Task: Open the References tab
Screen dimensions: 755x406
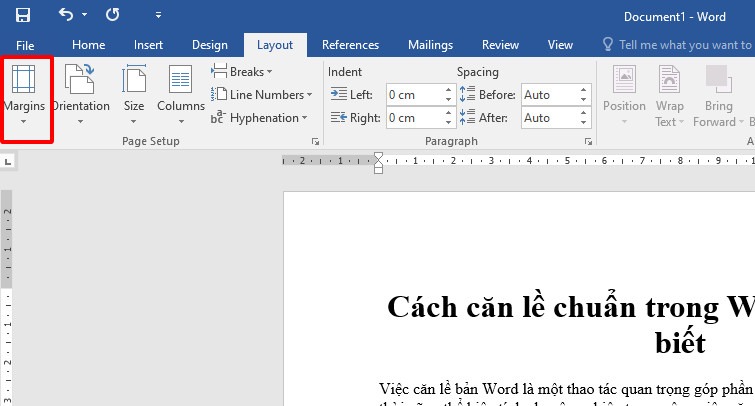Action: 350,45
